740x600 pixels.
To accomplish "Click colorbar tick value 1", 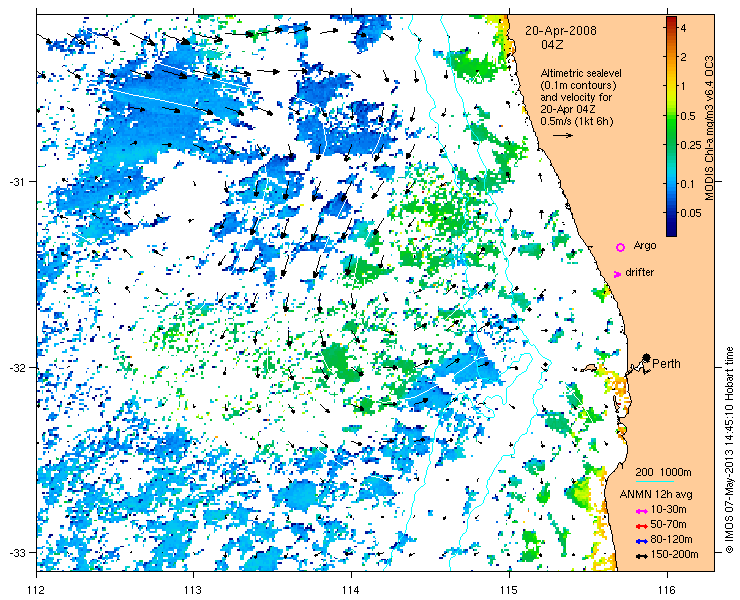I will (683, 86).
